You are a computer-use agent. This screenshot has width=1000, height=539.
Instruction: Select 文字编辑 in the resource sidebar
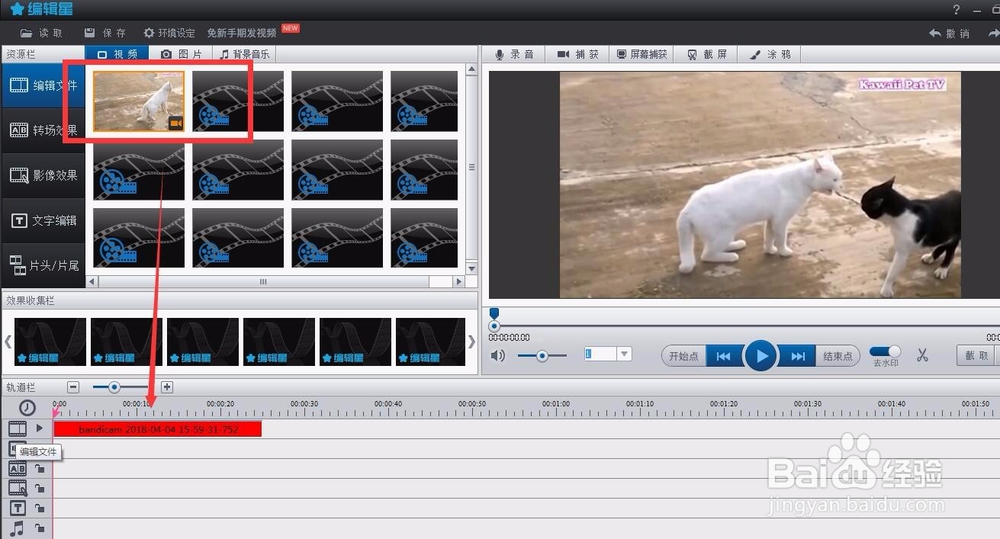pos(43,220)
